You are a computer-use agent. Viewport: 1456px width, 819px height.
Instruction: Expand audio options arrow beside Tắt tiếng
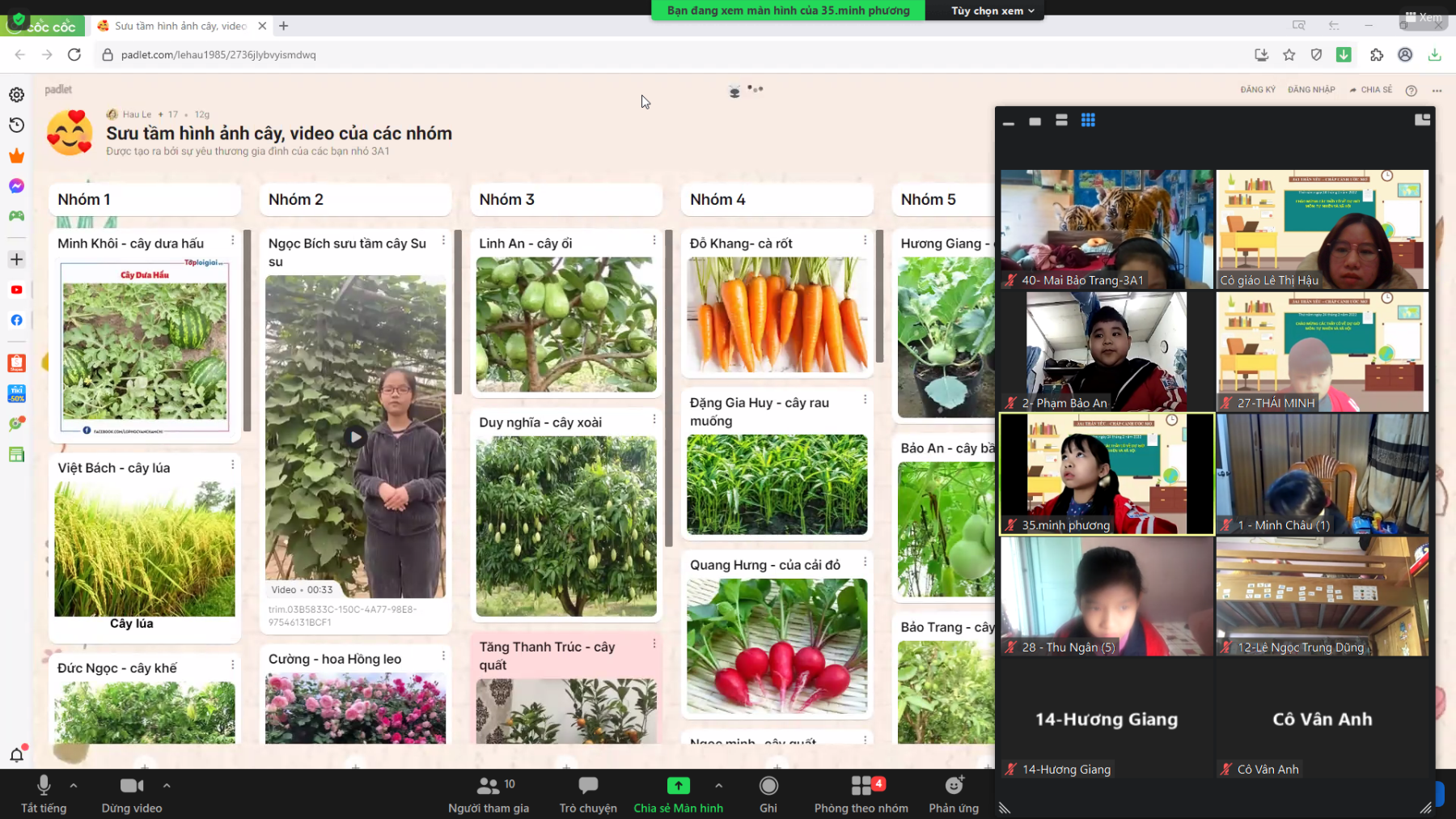pos(74,785)
